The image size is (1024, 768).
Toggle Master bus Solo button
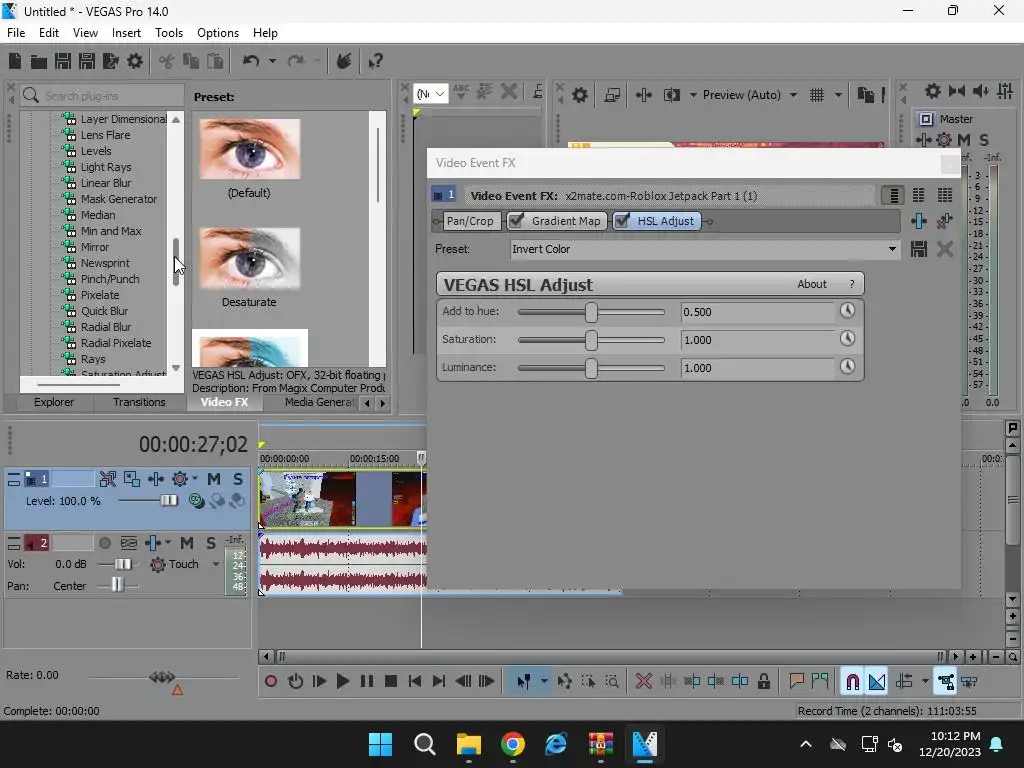click(984, 139)
